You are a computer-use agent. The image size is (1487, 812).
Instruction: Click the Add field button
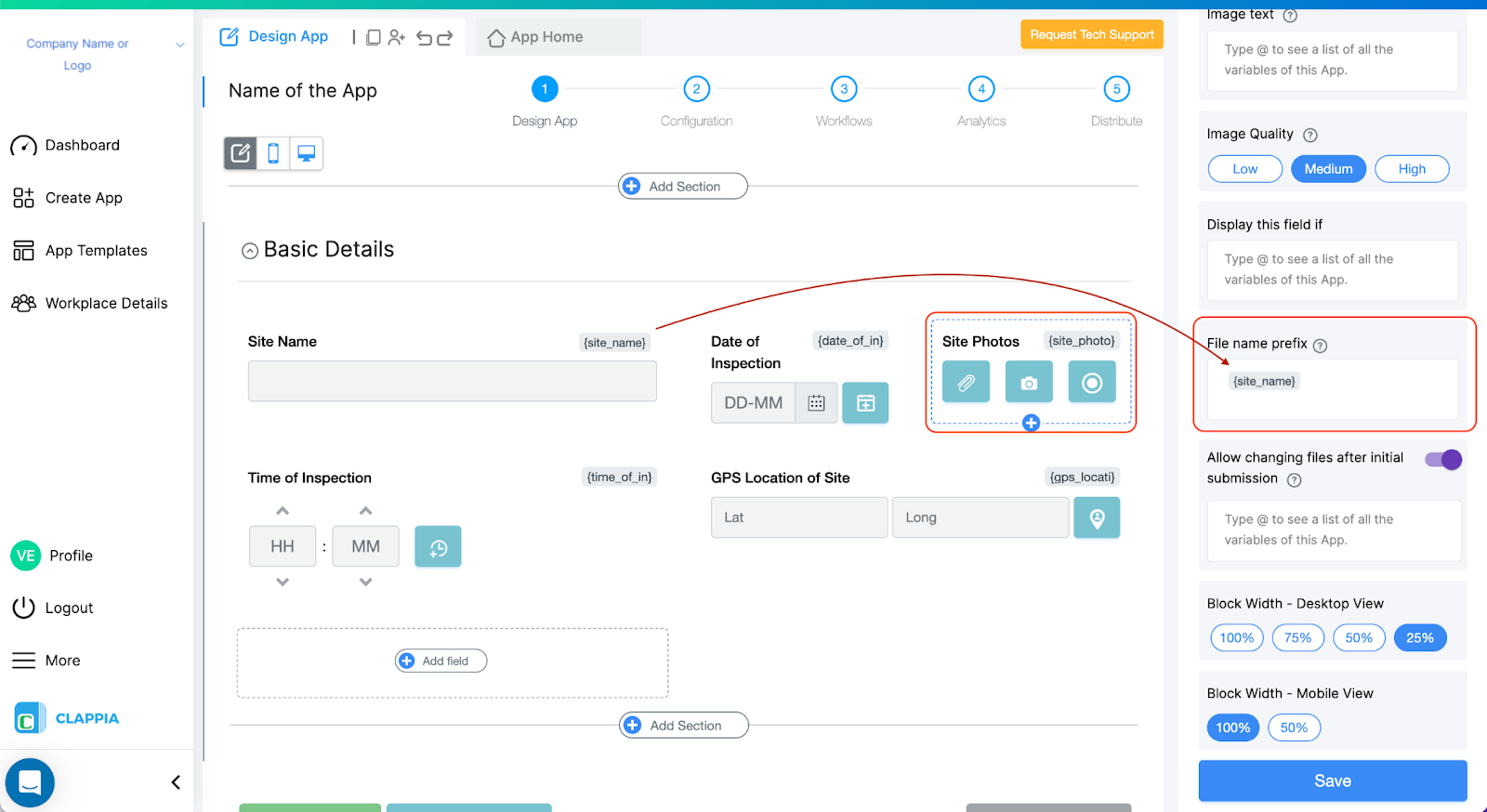[x=441, y=661]
